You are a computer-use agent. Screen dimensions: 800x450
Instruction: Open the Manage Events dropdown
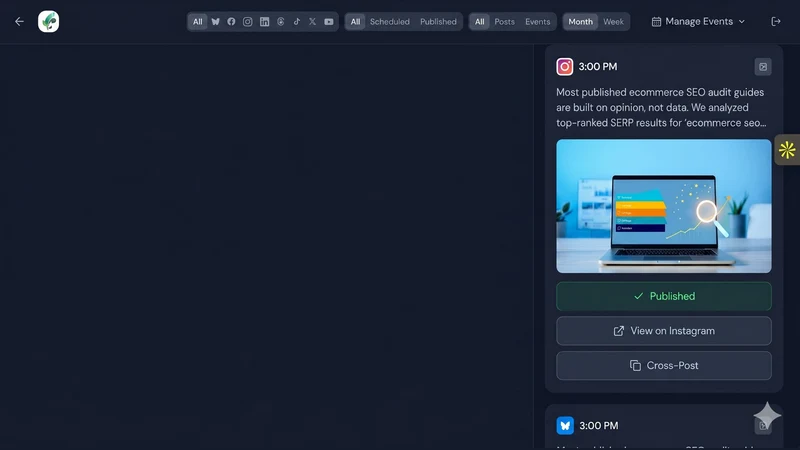(x=698, y=21)
